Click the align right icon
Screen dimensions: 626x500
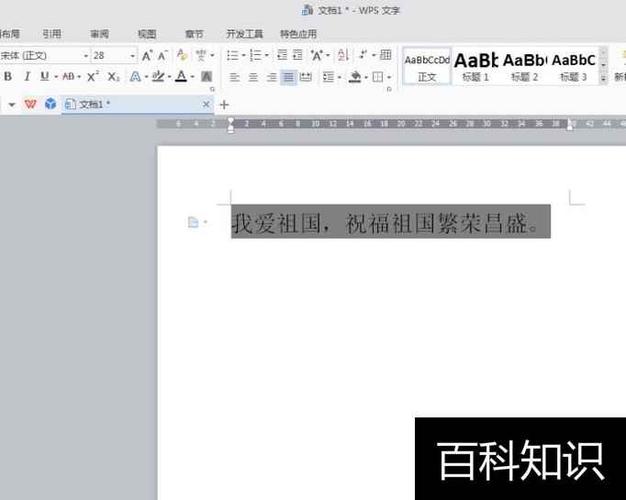(271, 77)
